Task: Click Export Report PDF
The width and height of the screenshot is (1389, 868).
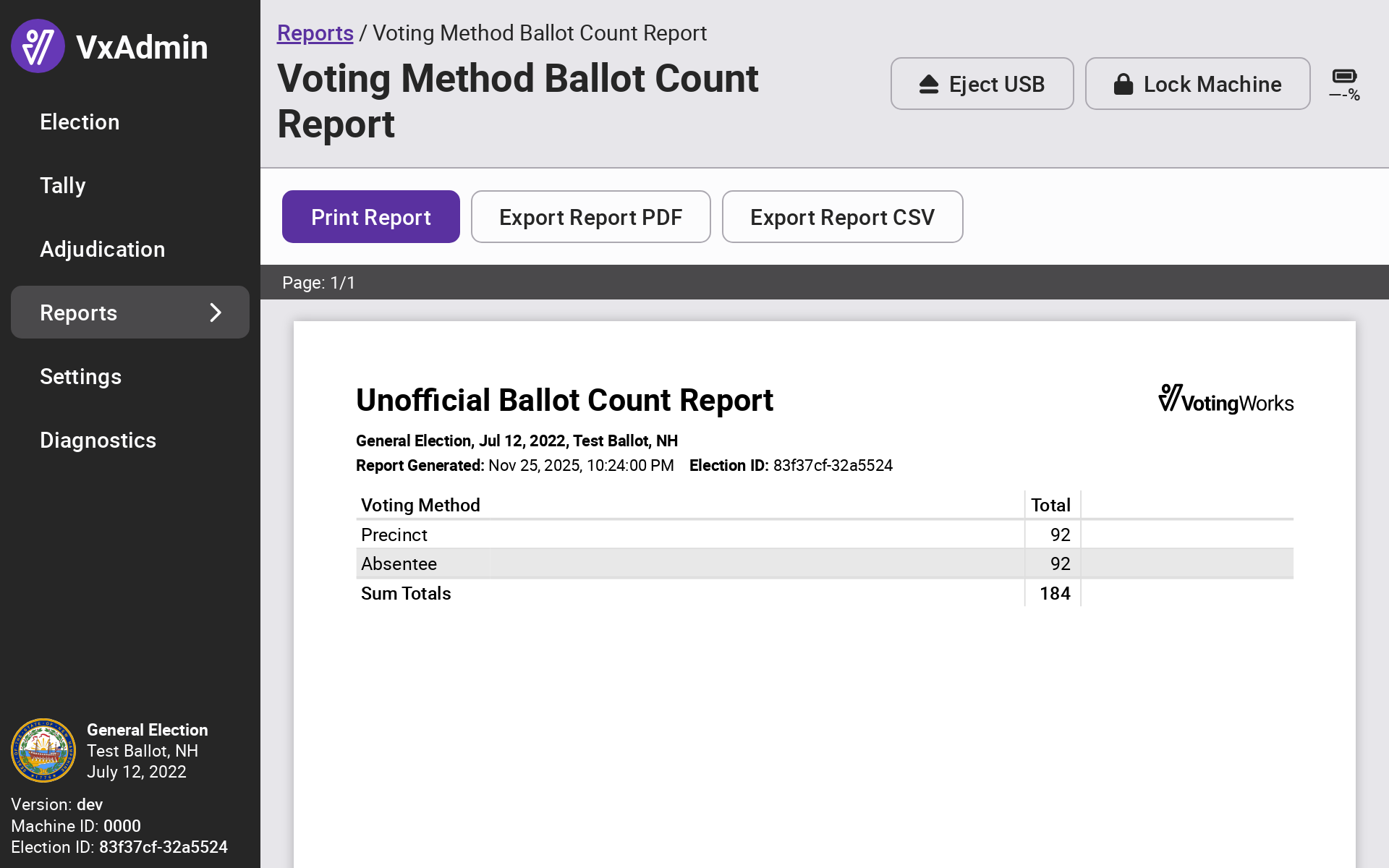Action: tap(590, 217)
